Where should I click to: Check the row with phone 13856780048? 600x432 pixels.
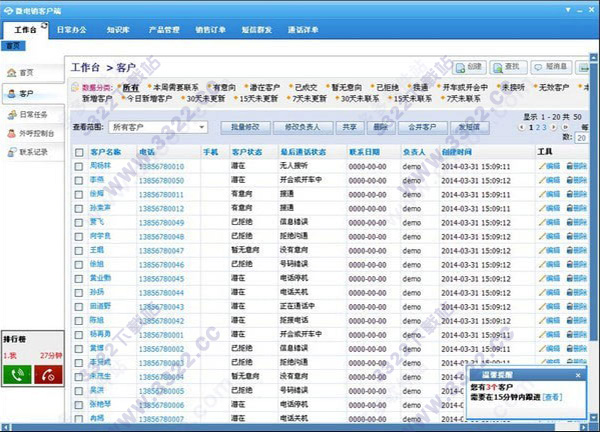tap(79, 237)
